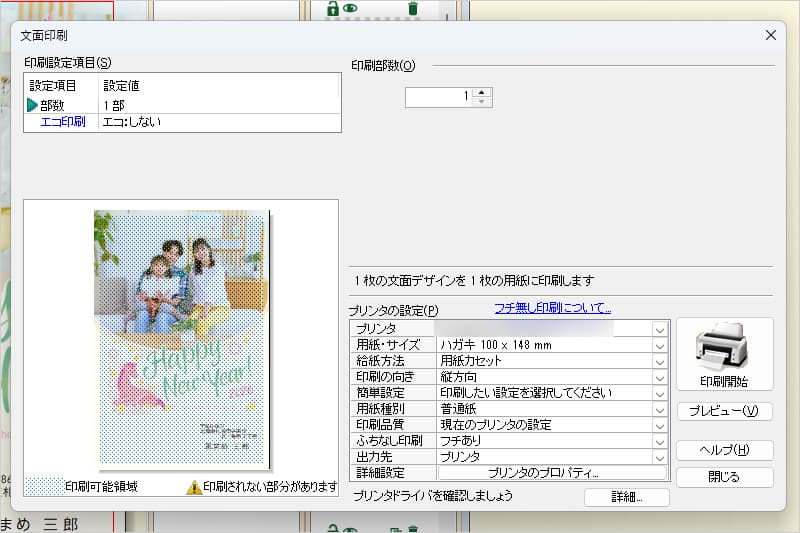Open the 給紙方法 dropdown
This screenshot has width=800, height=533.
click(659, 361)
